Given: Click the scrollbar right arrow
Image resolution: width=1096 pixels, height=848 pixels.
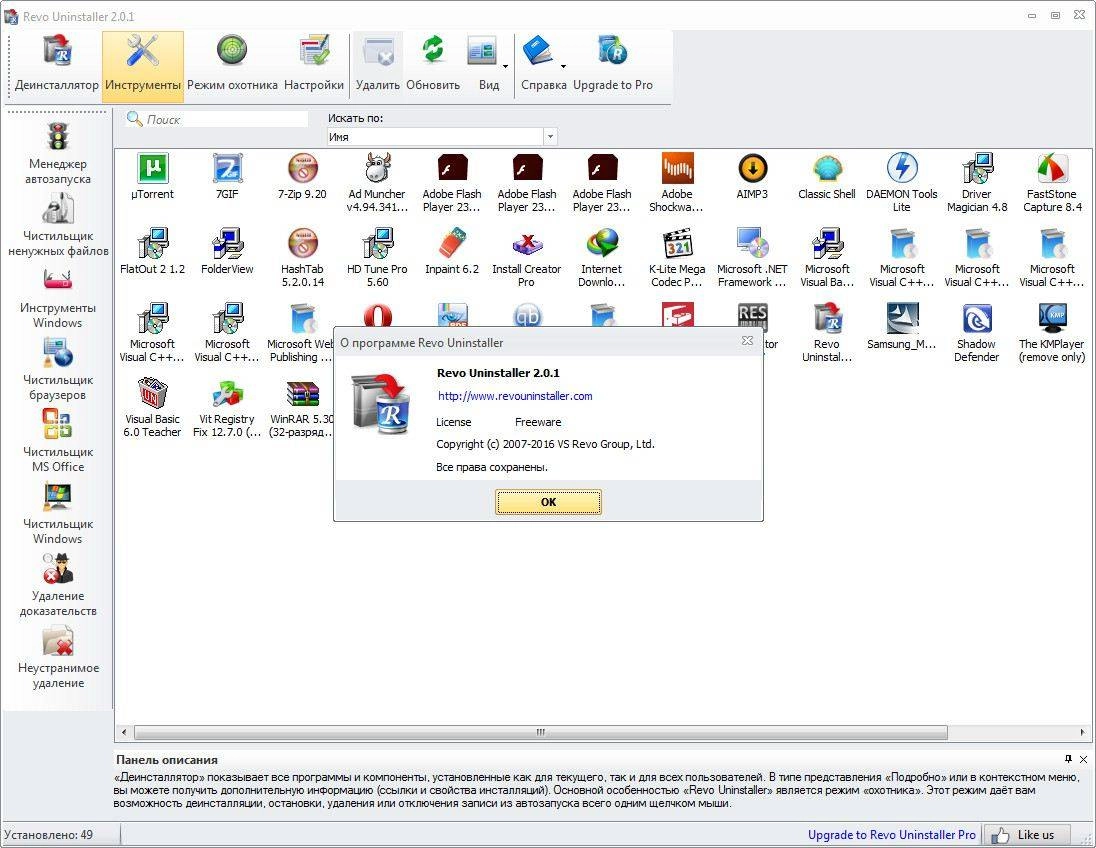Looking at the screenshot, I should point(1082,732).
